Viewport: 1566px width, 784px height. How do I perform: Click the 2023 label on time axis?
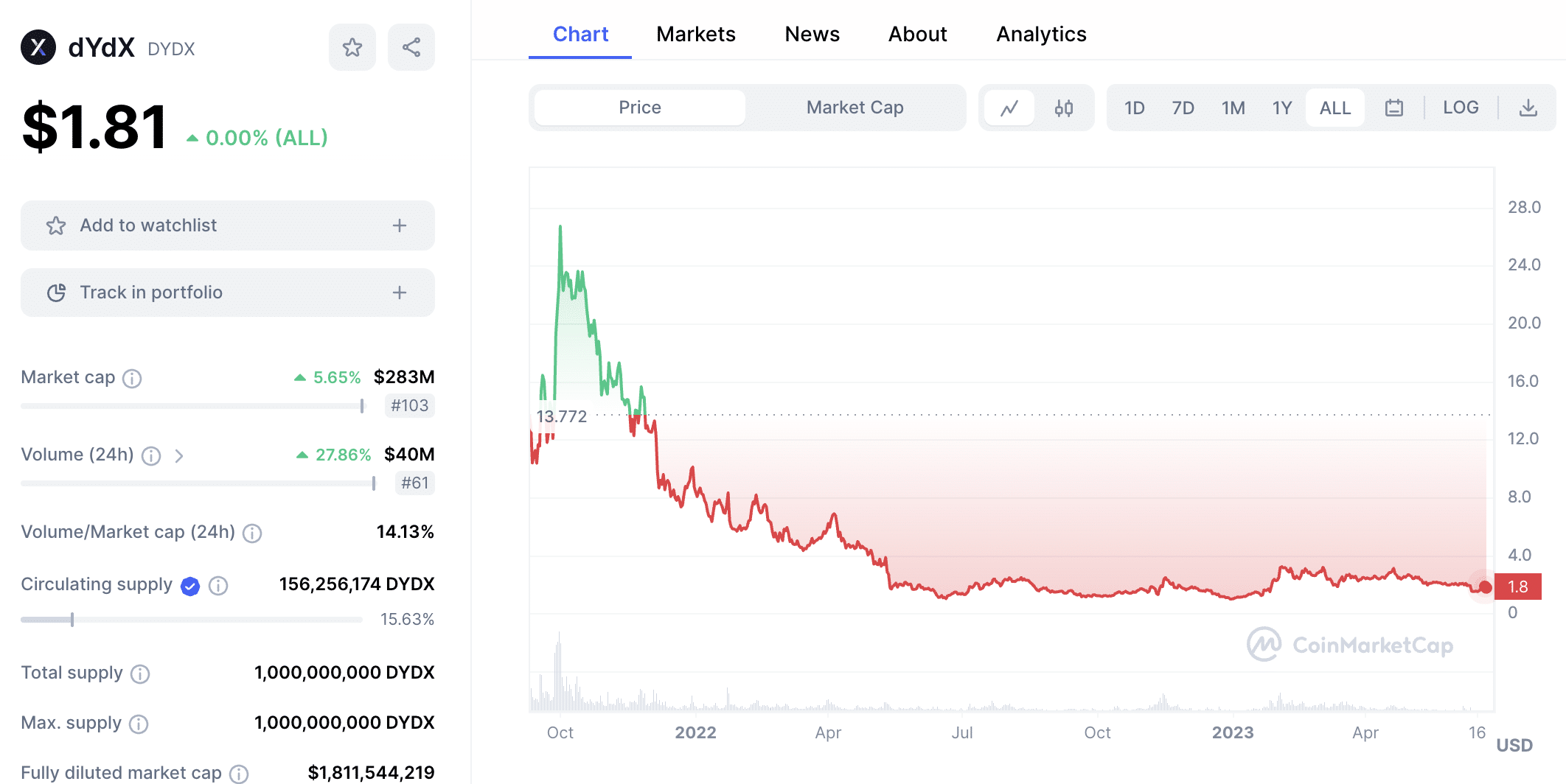(x=1233, y=732)
